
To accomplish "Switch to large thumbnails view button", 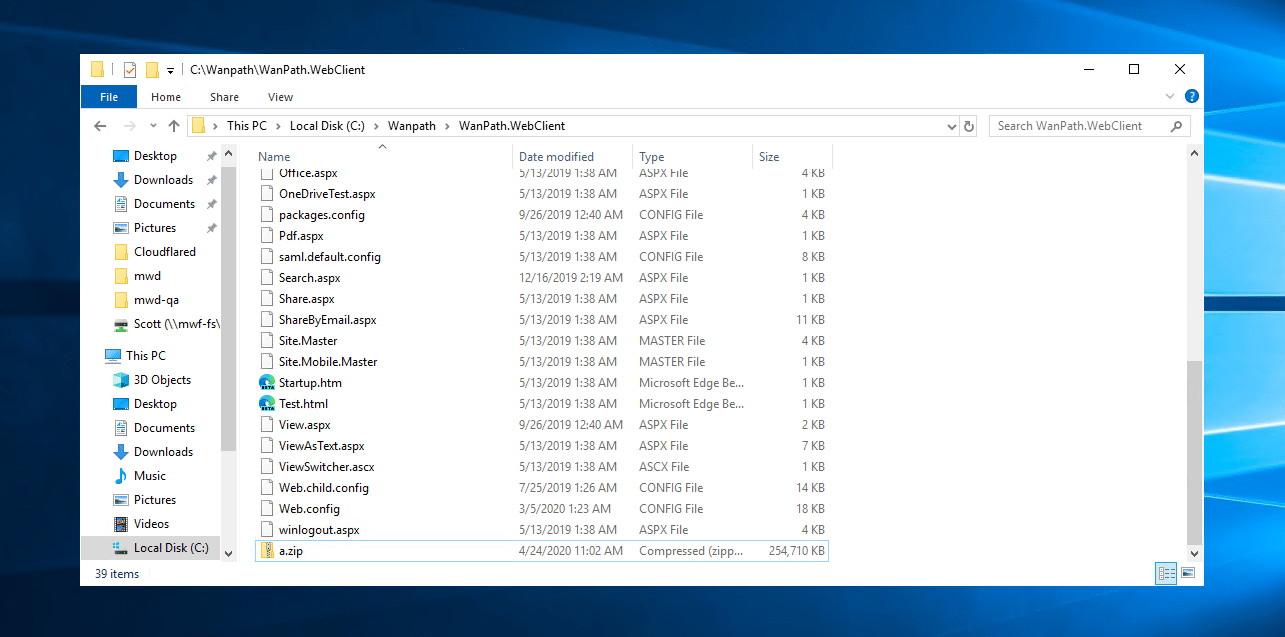I will click(1188, 573).
